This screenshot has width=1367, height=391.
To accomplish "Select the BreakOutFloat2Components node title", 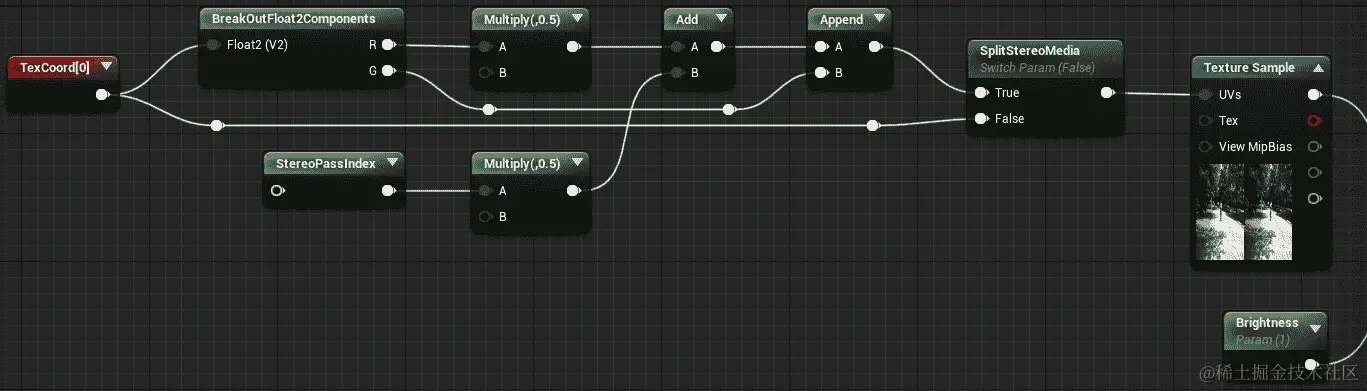I will coord(293,18).
